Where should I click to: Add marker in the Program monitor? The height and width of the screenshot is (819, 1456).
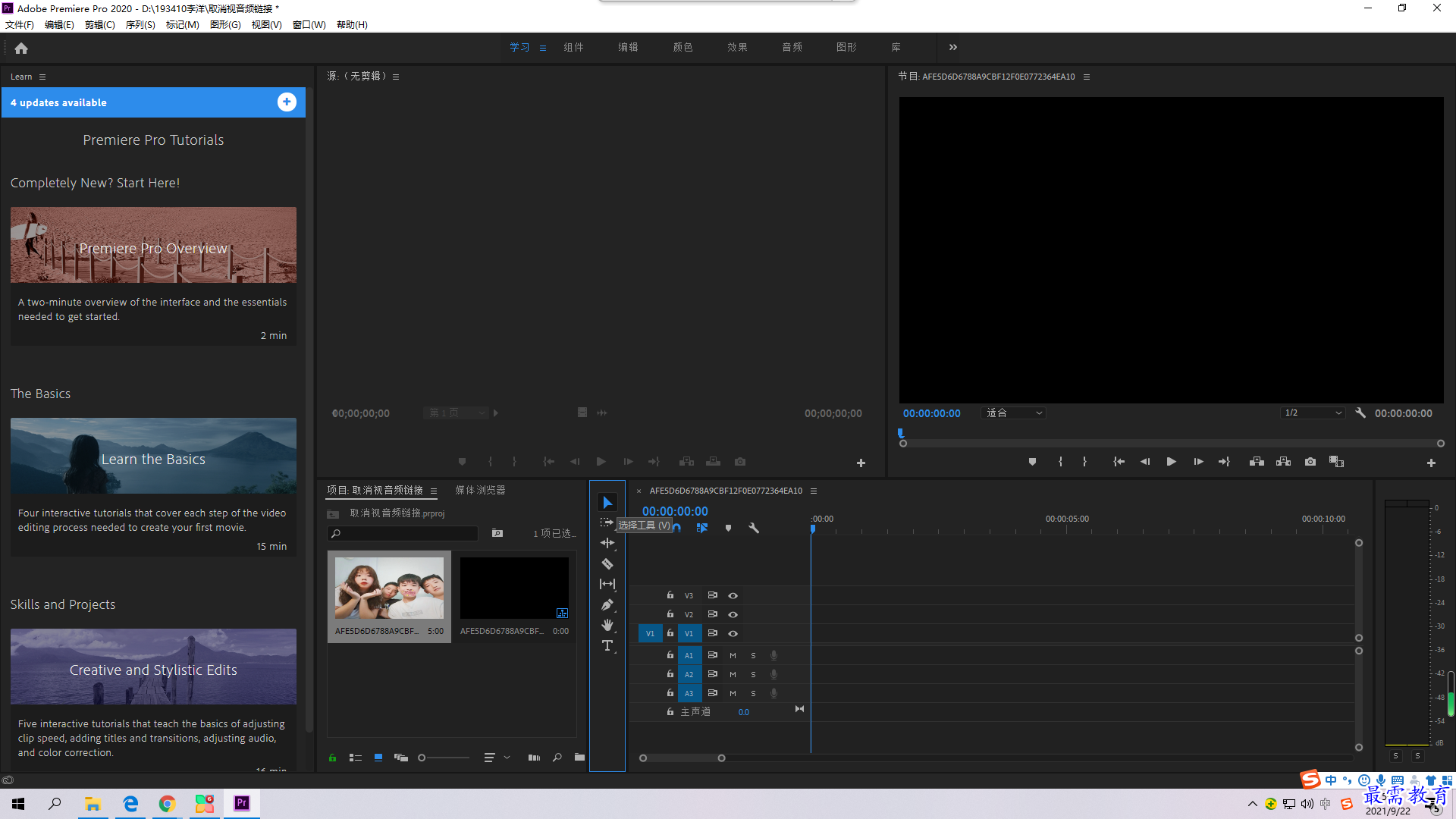[x=1032, y=462]
